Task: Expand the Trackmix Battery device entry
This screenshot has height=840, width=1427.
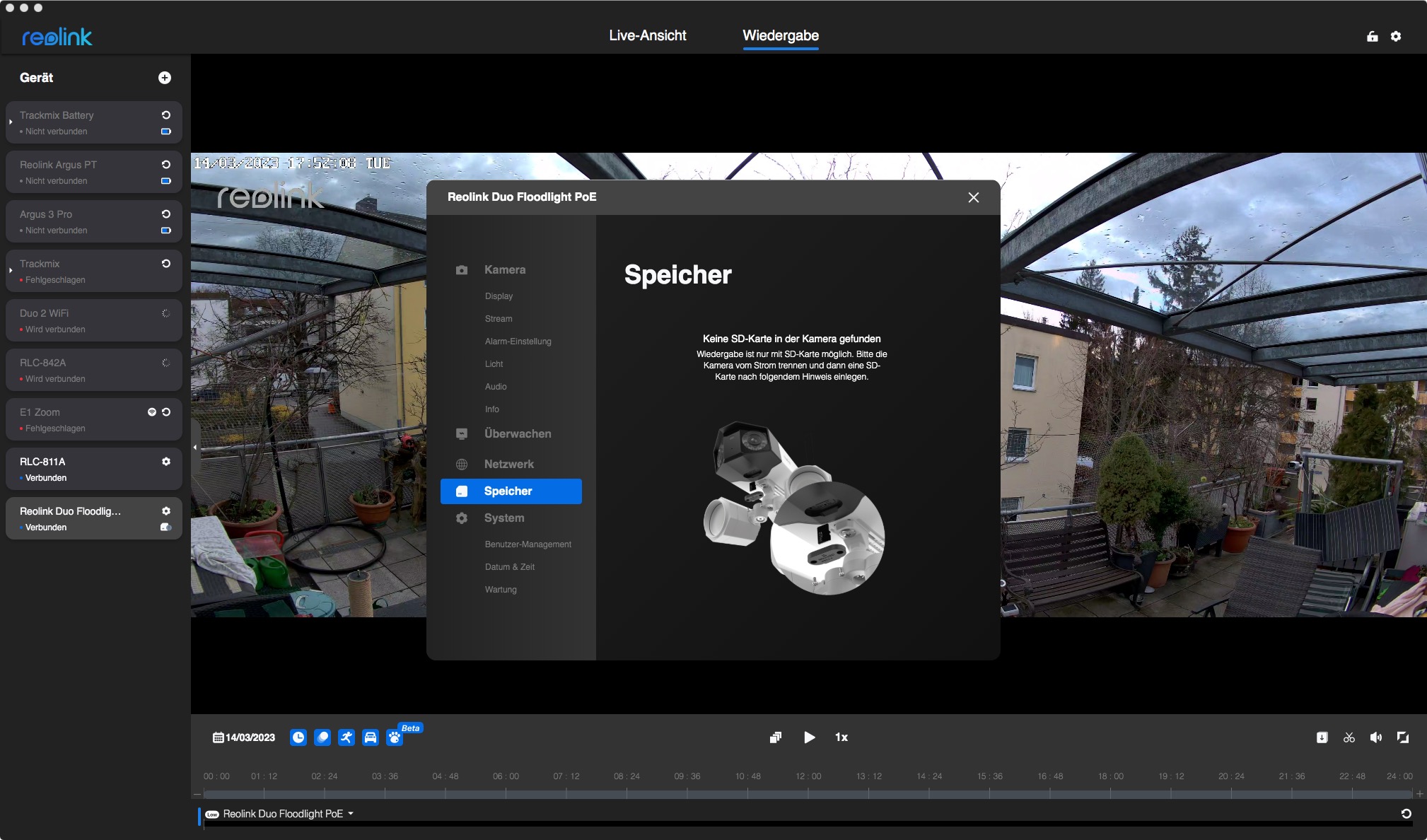Action: tap(11, 122)
